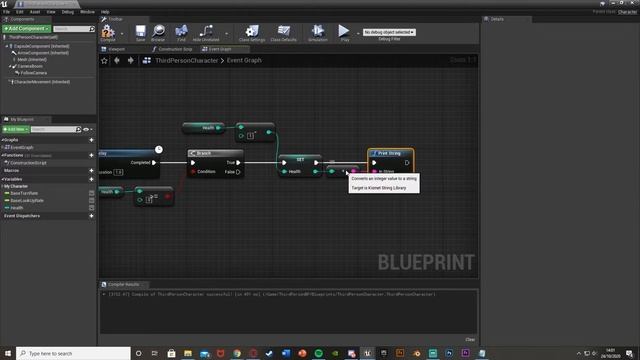Click the Browse magnifier toolbar icon
The width and height of the screenshot is (640, 360).
click(158, 32)
